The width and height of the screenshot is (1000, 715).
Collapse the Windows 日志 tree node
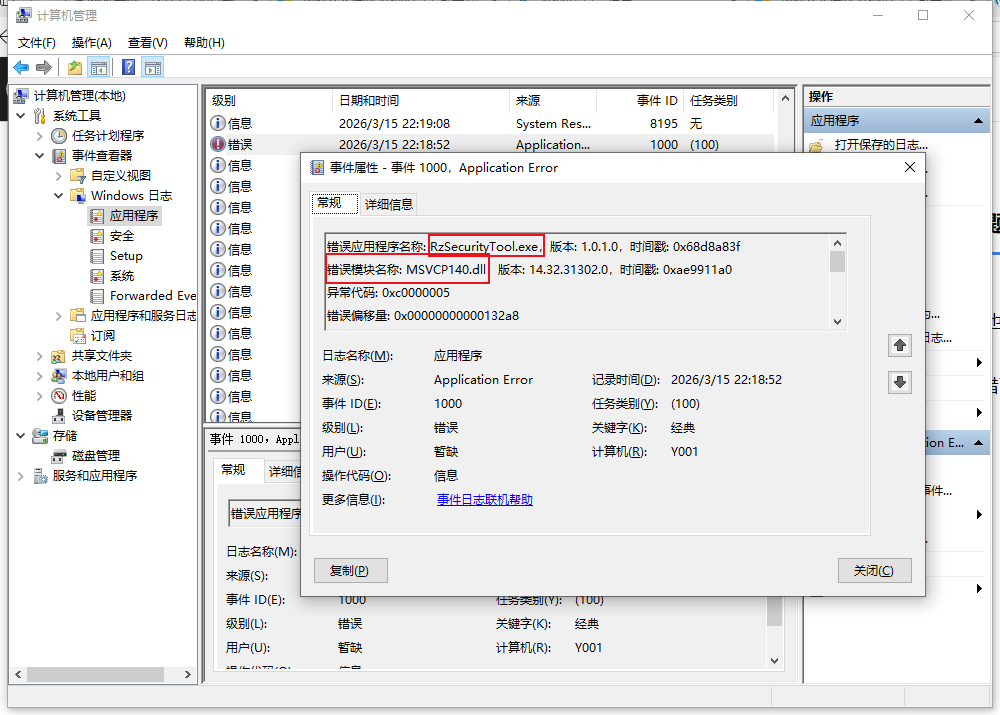click(59, 196)
